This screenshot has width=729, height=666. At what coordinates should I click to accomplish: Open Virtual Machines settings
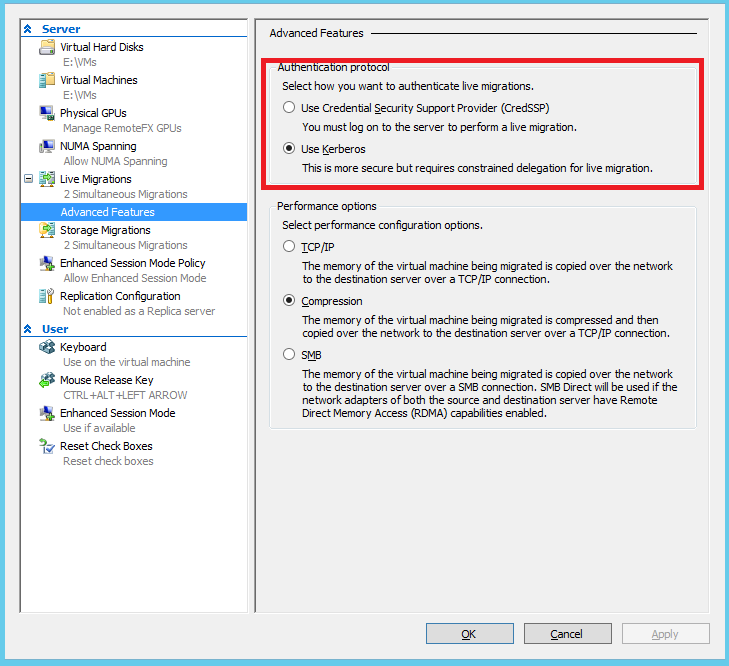click(x=99, y=80)
